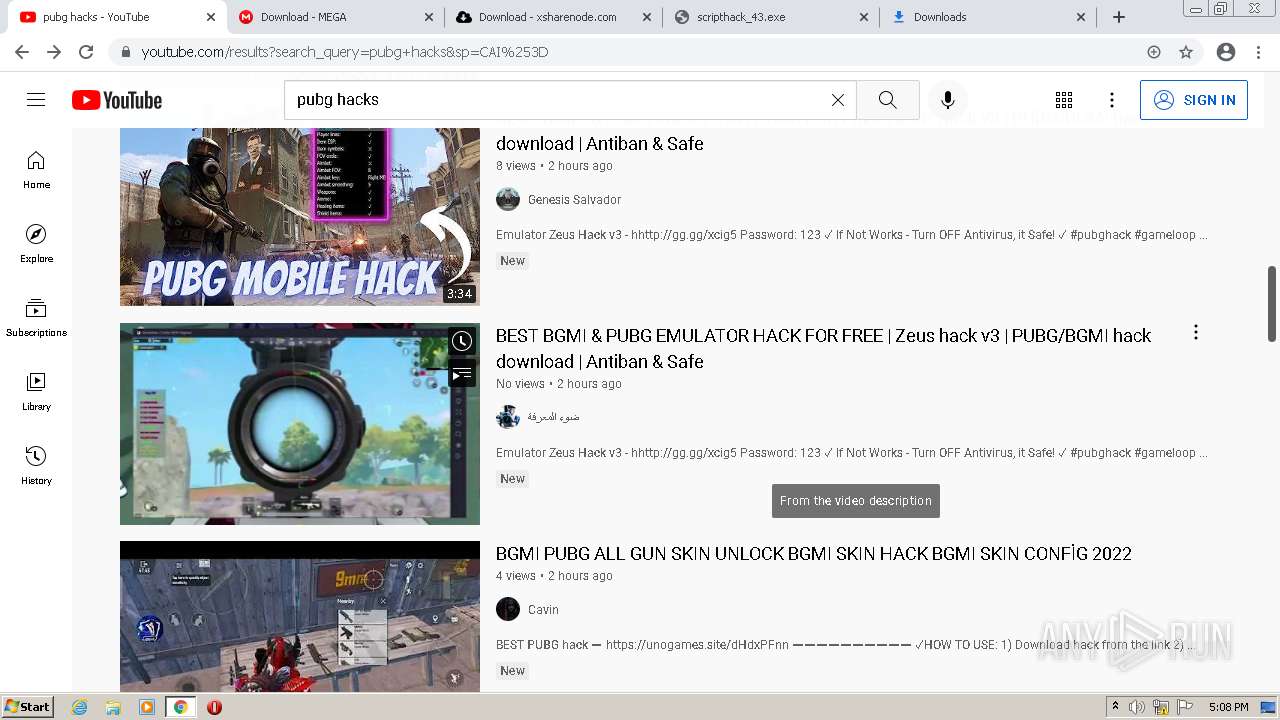
Task: Click the 5:08 PM taskbar clock
Action: pyautogui.click(x=1228, y=707)
